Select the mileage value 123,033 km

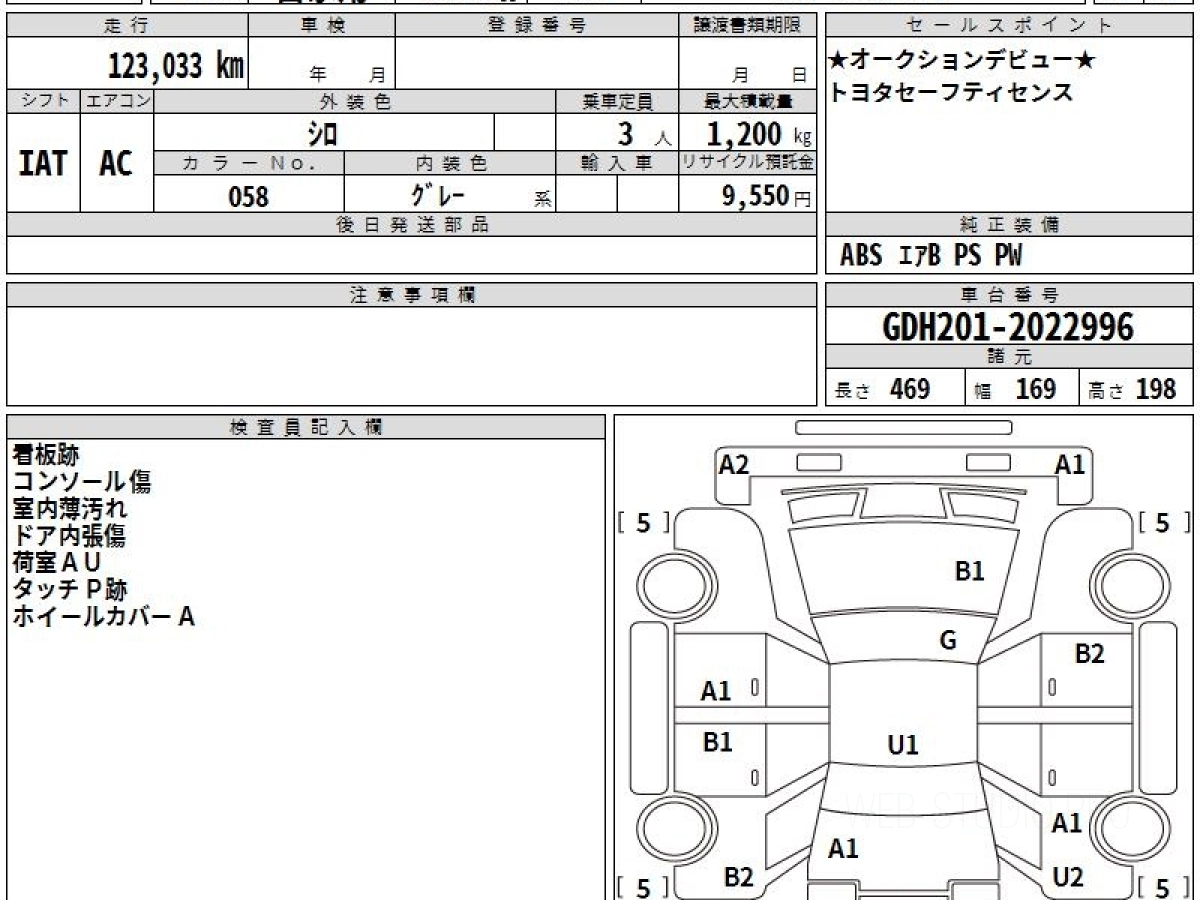pos(176,66)
